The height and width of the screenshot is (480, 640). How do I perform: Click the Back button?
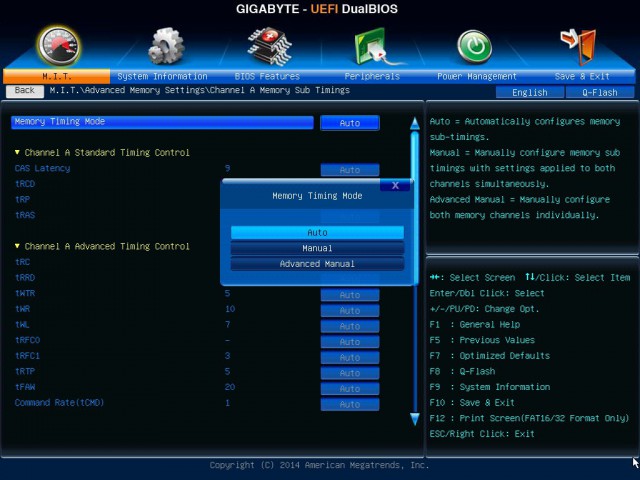(24, 91)
